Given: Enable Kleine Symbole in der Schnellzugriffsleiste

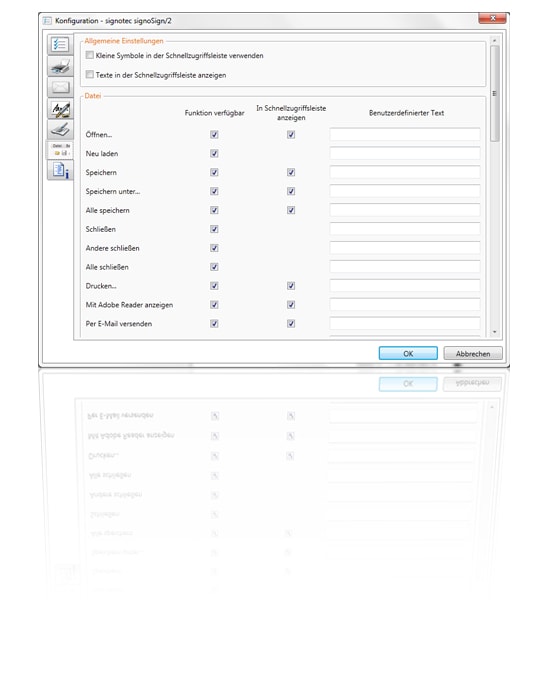Looking at the screenshot, I should tap(90, 55).
